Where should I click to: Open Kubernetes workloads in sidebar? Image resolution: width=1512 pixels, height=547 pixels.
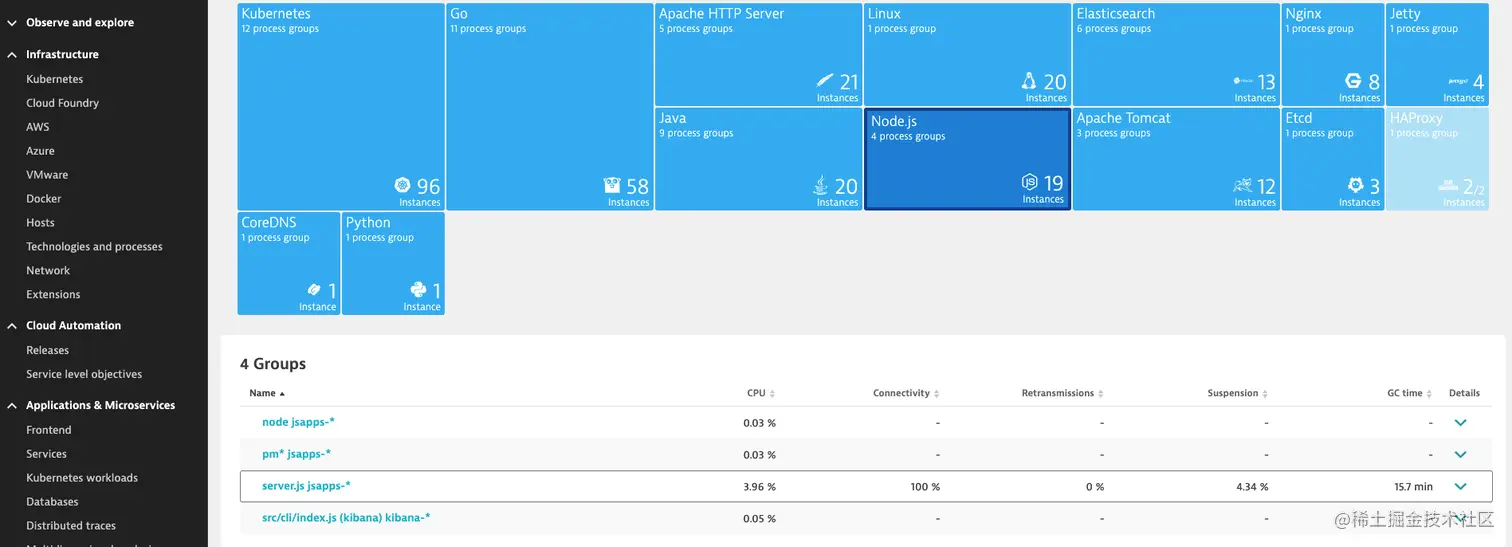pos(82,478)
